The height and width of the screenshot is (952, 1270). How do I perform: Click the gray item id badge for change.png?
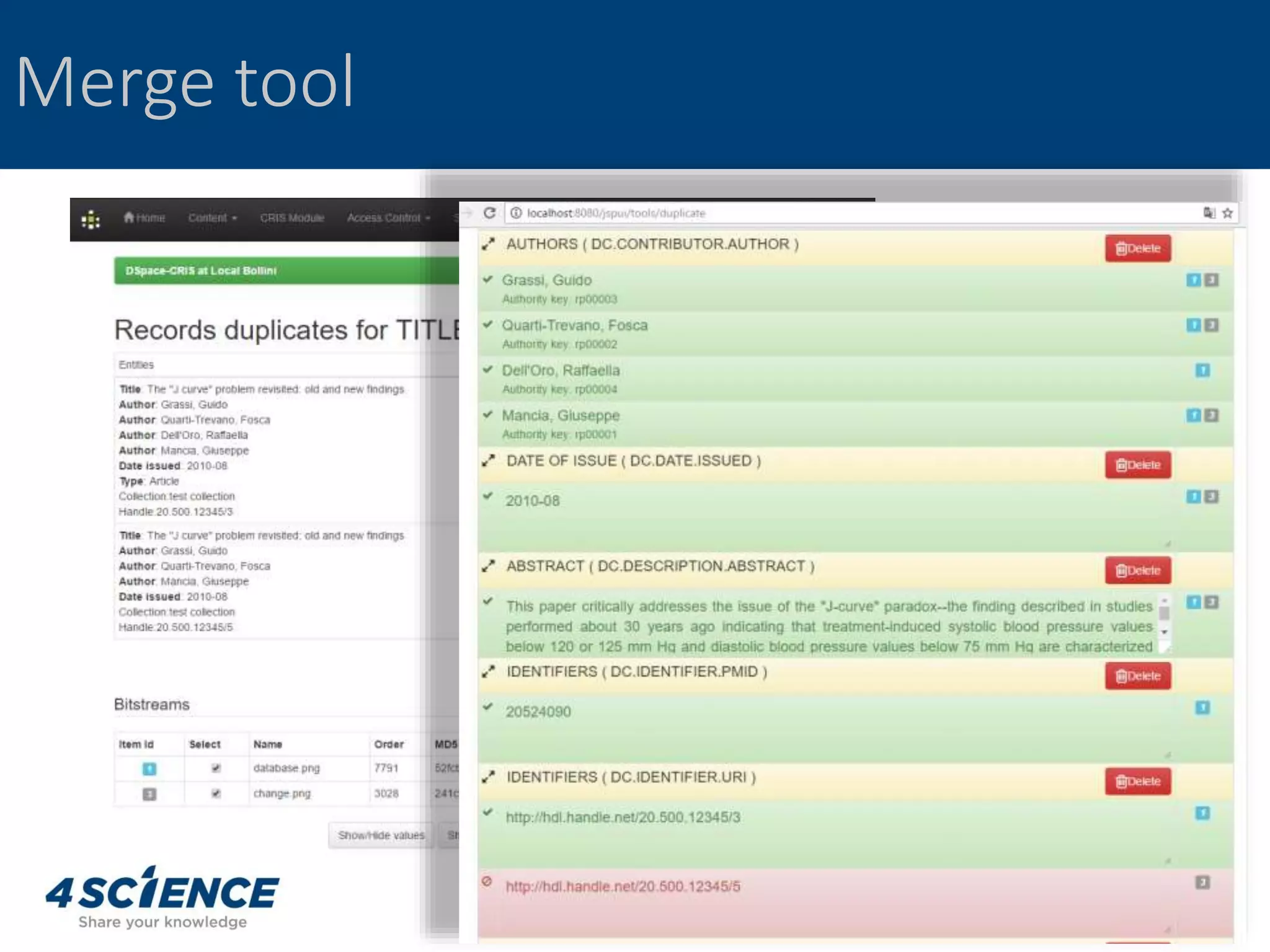tap(149, 794)
